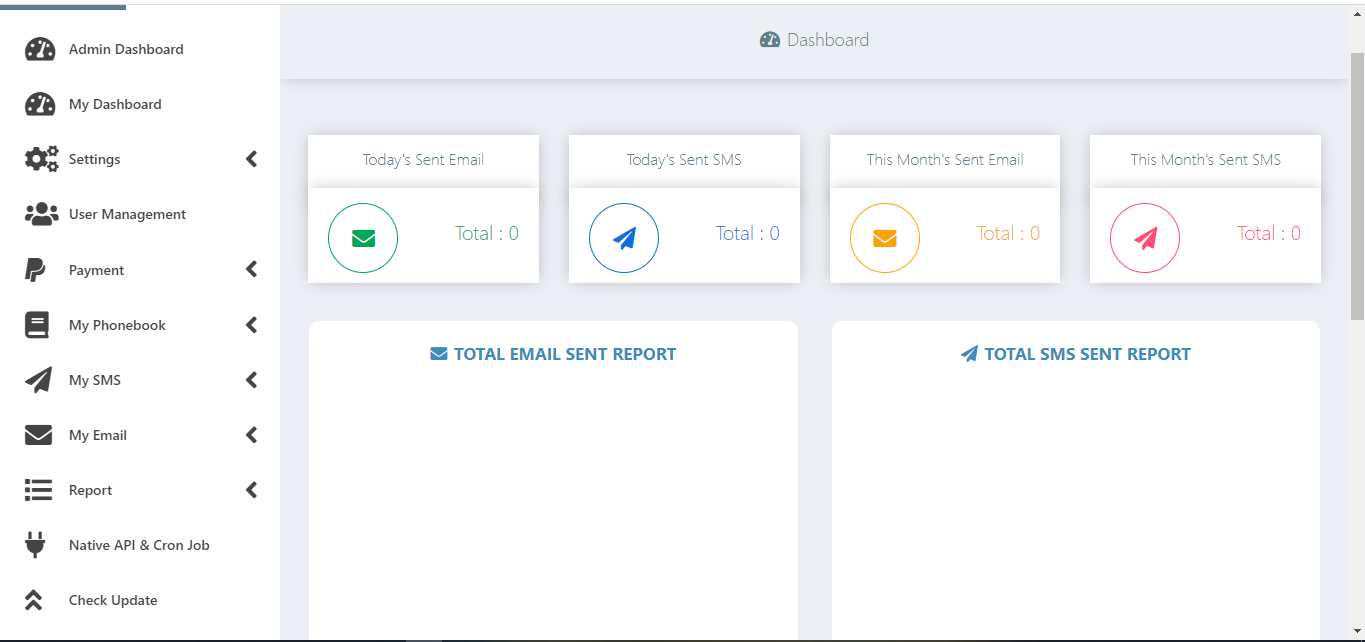Click the pink plane in This Month's Sent SMS
Image resolution: width=1365 pixels, height=642 pixels.
point(1145,238)
